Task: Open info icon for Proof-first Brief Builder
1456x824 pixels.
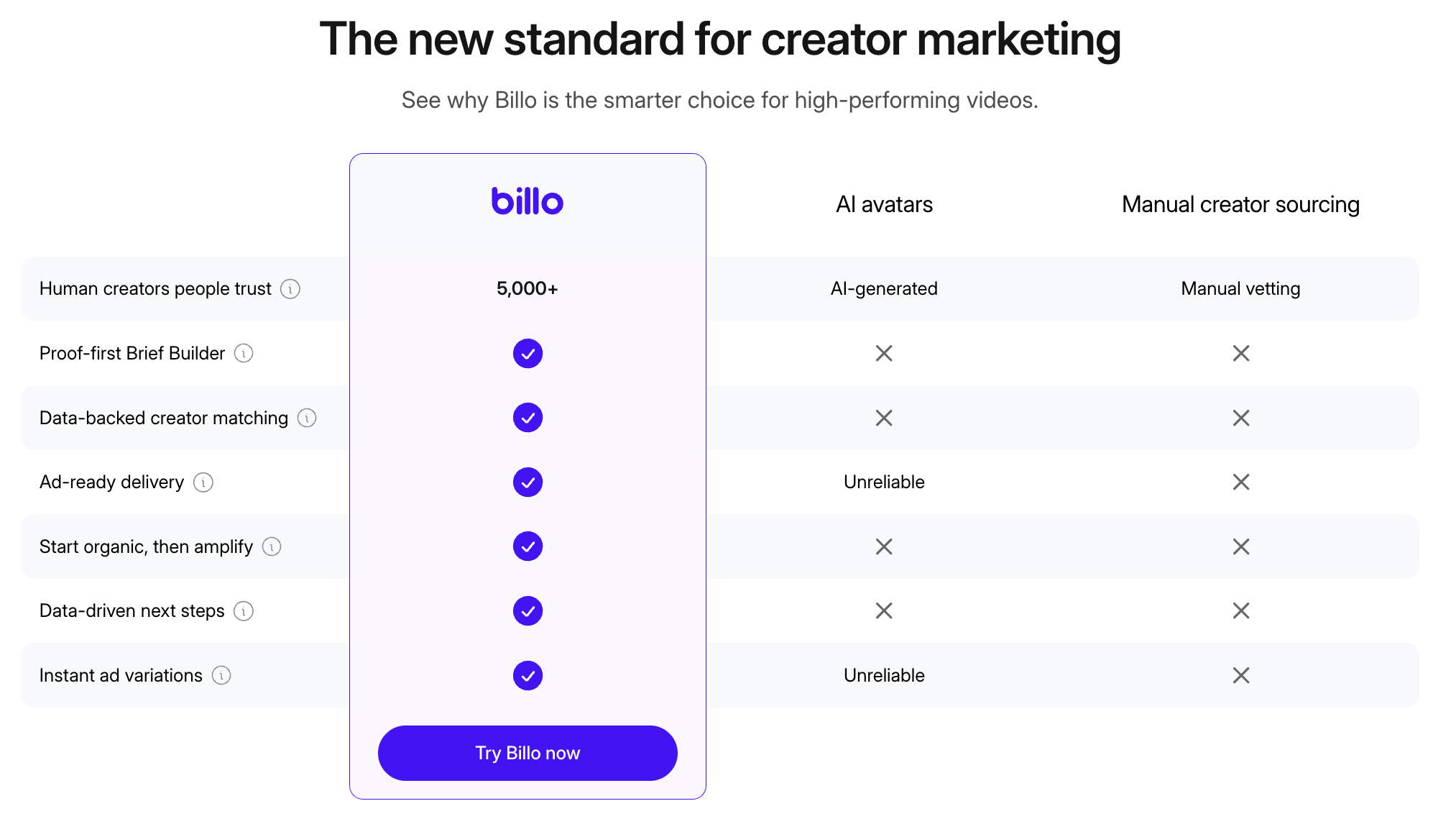Action: click(244, 354)
